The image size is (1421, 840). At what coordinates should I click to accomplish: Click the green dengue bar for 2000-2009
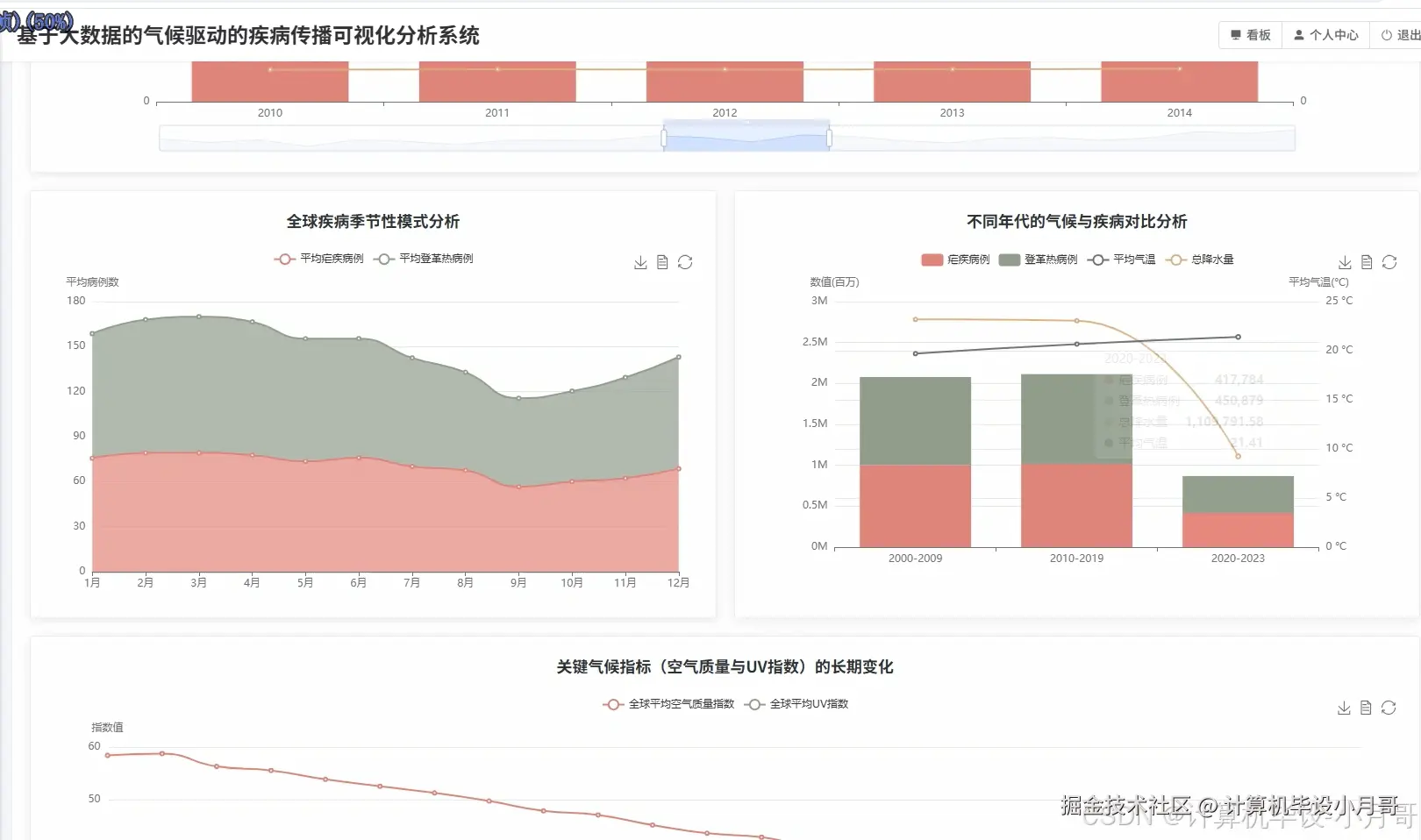point(915,421)
